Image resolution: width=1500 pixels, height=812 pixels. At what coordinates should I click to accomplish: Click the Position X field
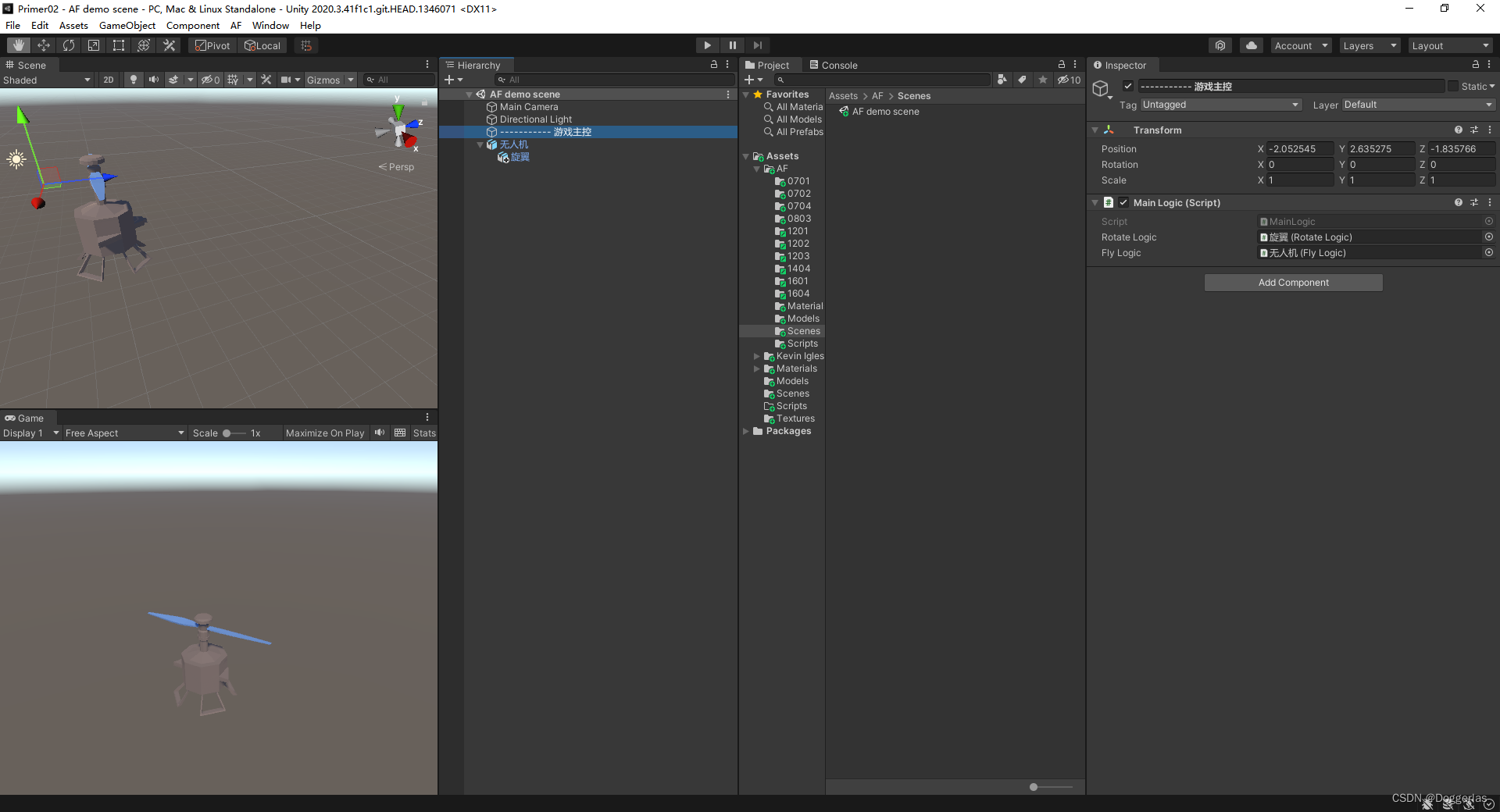pos(1300,148)
